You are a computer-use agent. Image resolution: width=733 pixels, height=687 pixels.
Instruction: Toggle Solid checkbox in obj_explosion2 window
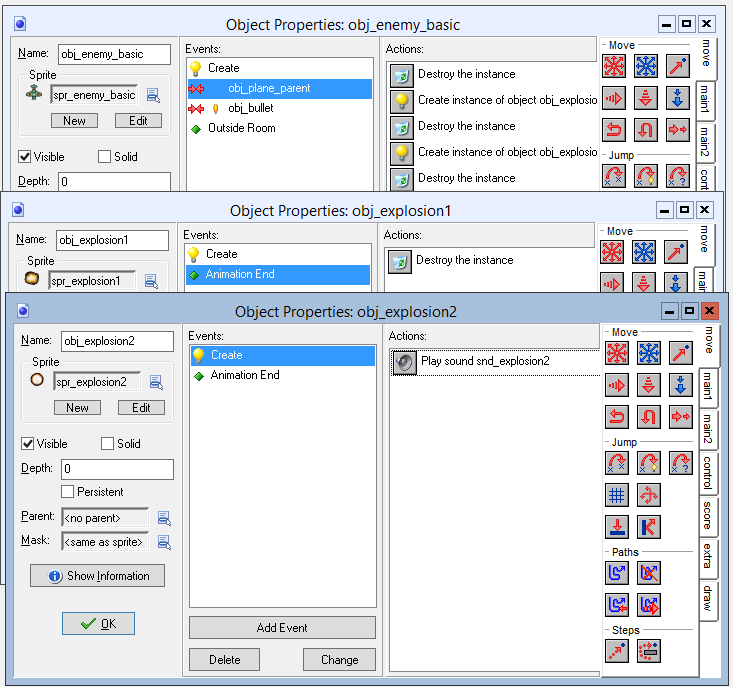[x=108, y=444]
